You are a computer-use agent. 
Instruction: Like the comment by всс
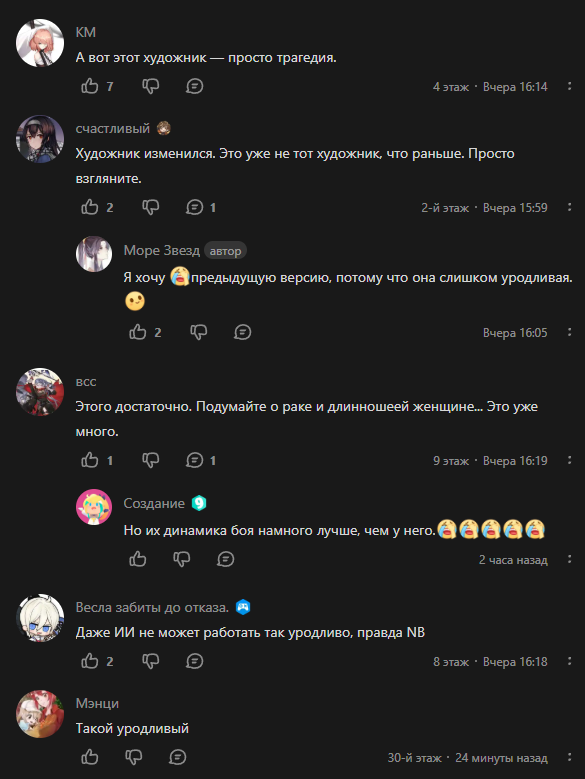(90, 460)
